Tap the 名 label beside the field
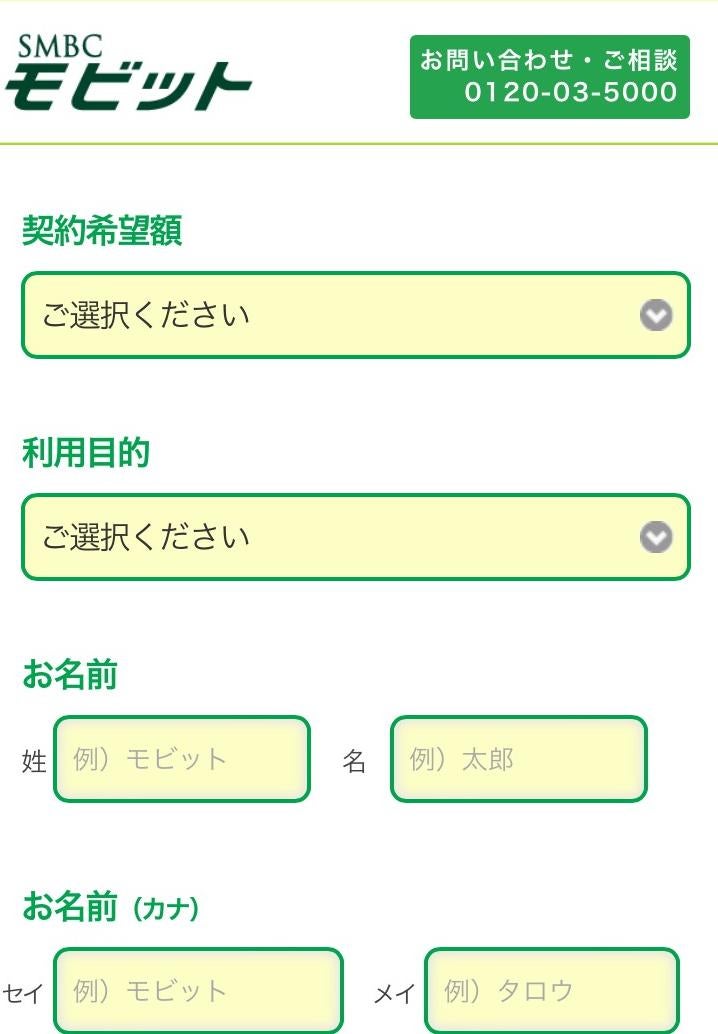This screenshot has width=718, height=1034. click(354, 762)
